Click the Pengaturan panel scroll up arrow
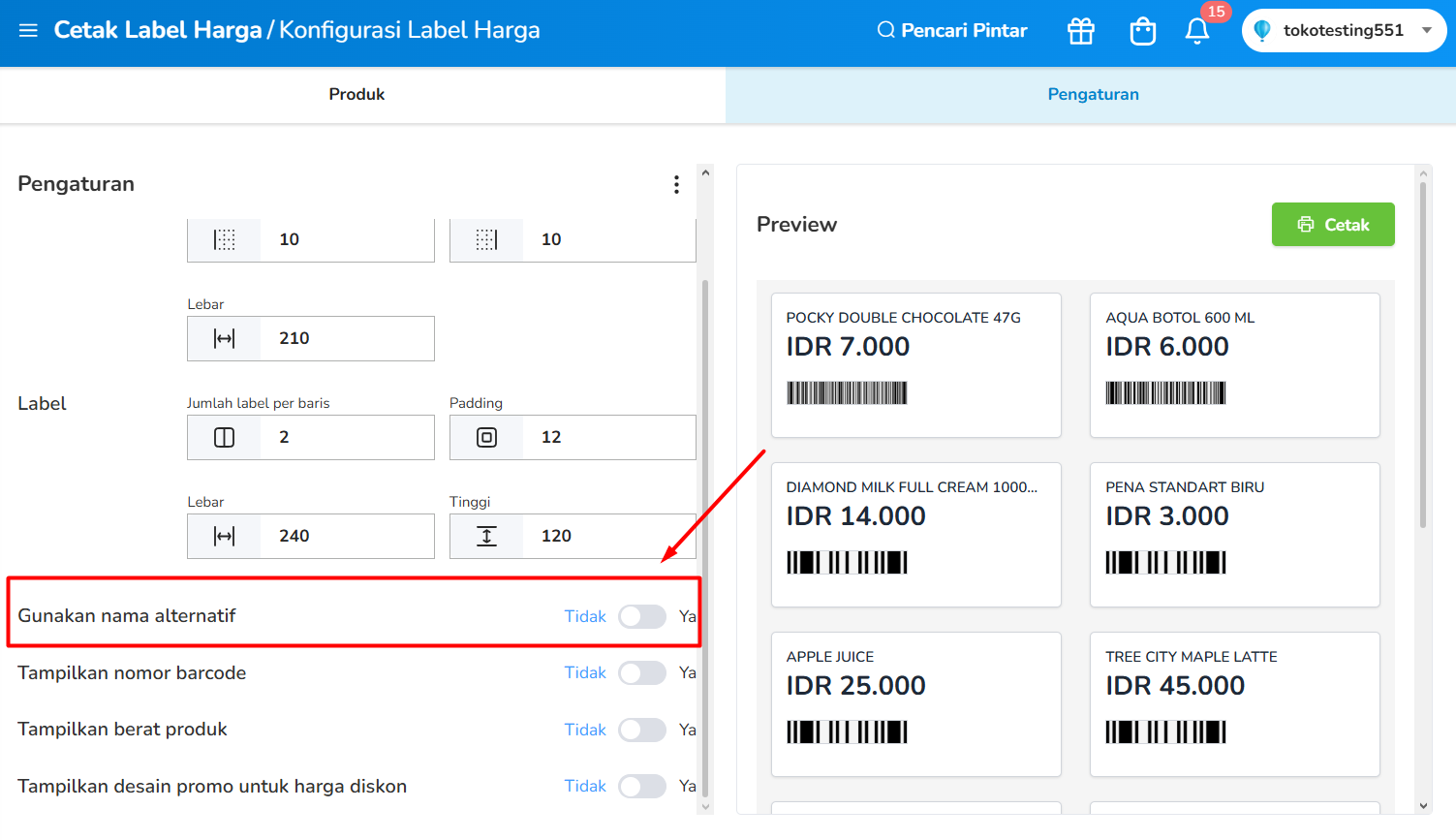 [x=705, y=173]
